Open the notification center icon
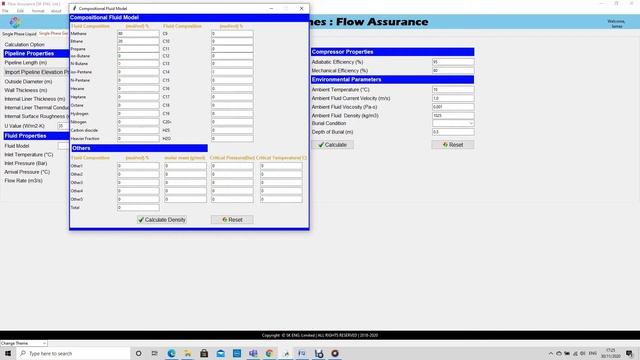The width and height of the screenshot is (640, 360). (x=630, y=353)
